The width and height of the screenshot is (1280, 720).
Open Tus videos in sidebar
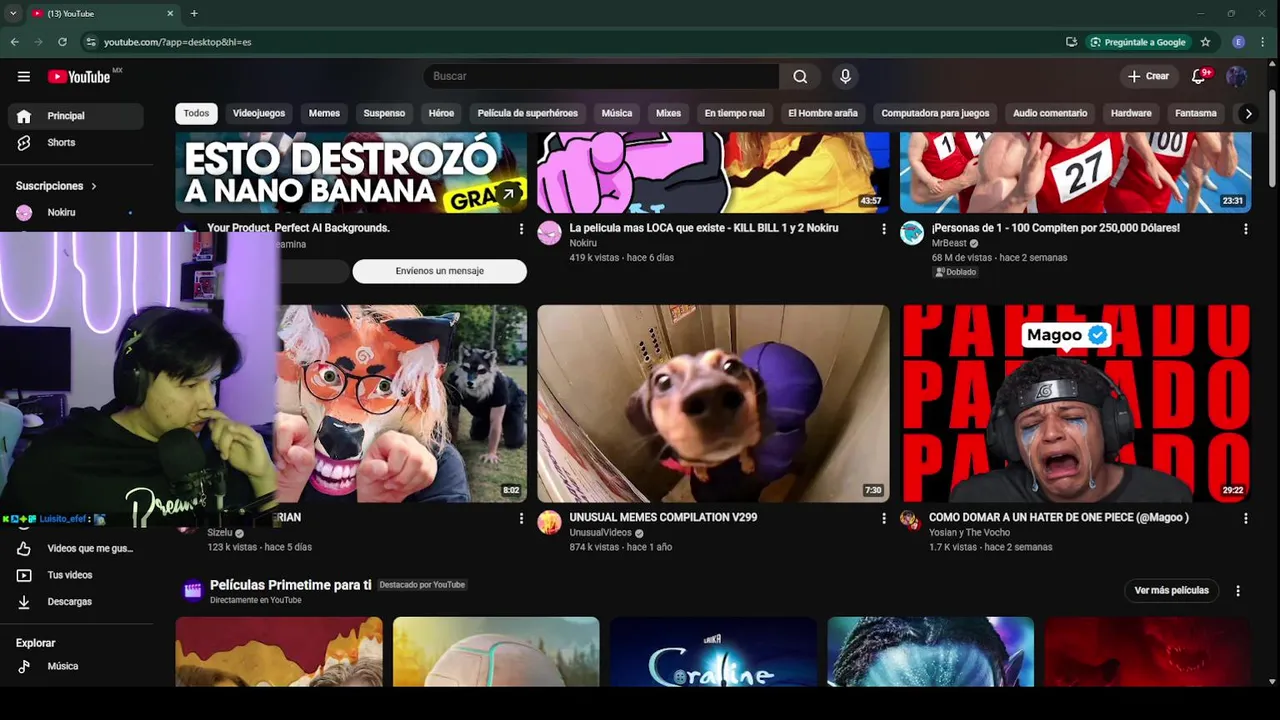click(76, 575)
